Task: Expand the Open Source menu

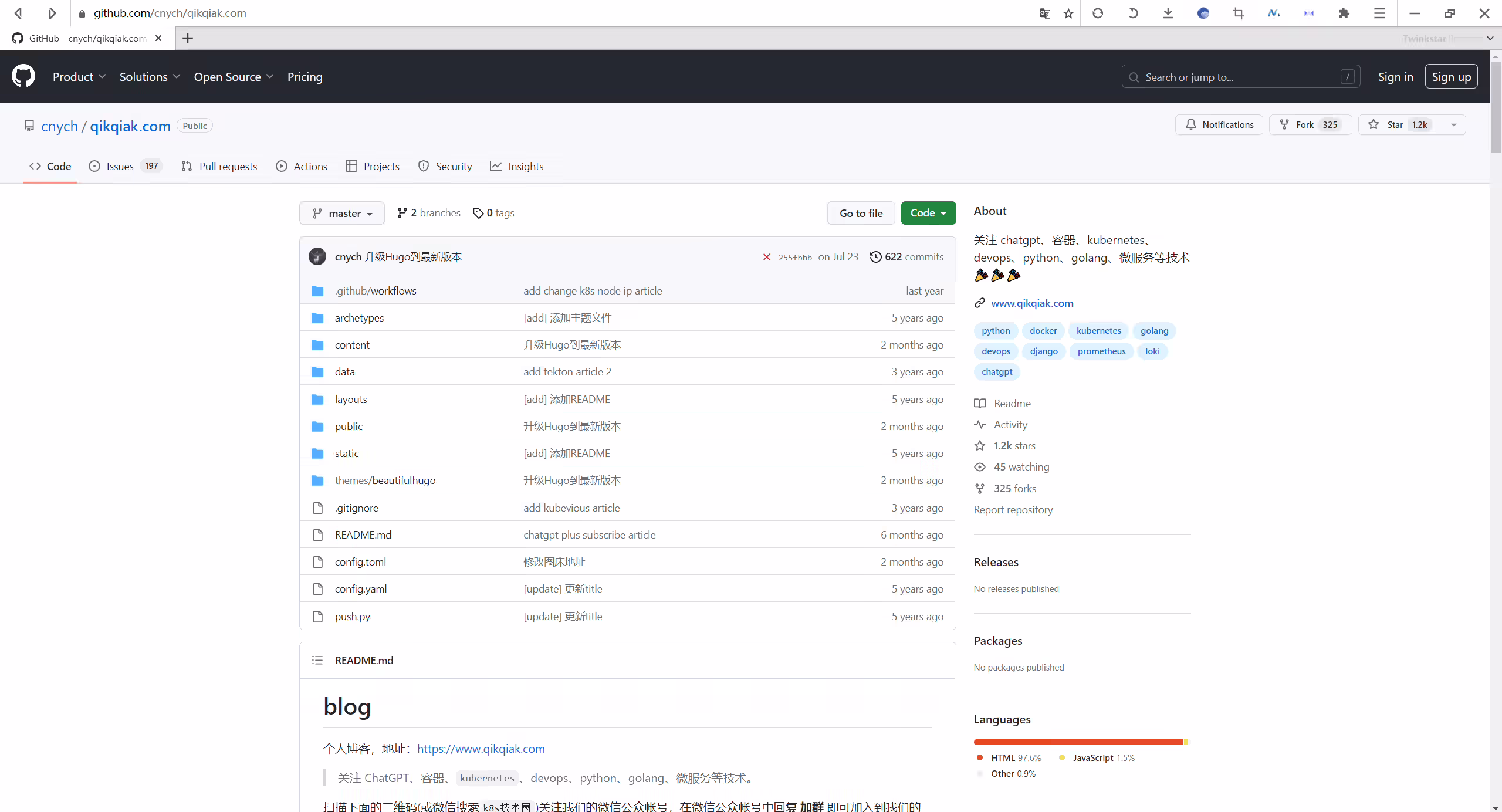Action: click(234, 76)
